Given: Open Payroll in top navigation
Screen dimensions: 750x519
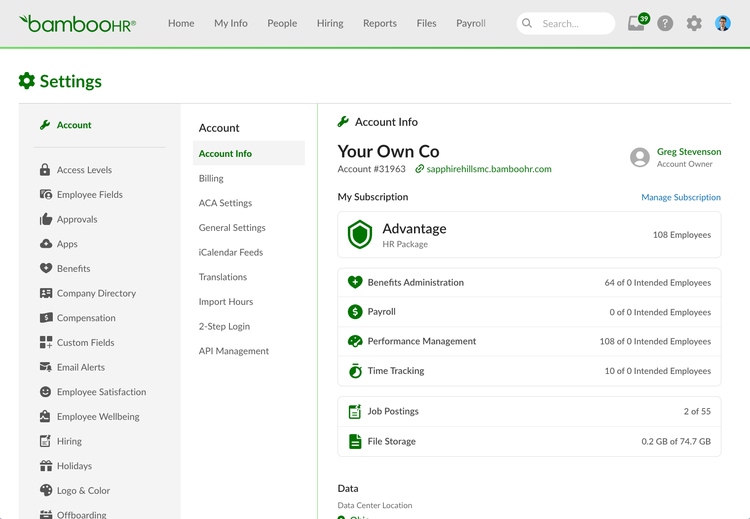Looking at the screenshot, I should point(471,23).
